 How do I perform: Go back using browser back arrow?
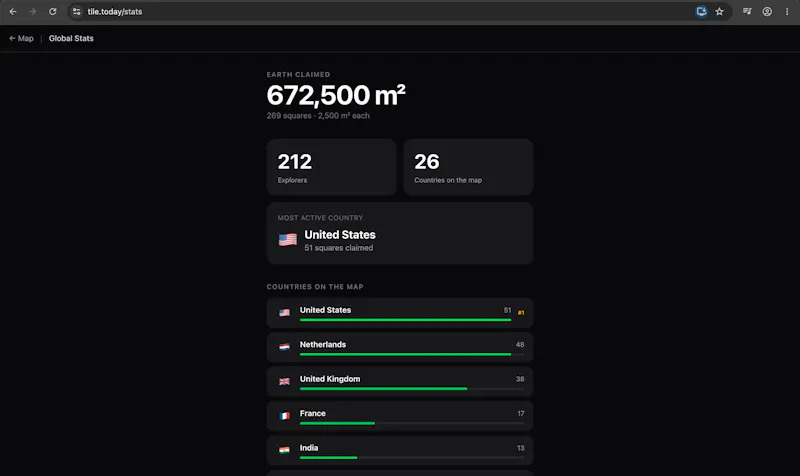(13, 11)
